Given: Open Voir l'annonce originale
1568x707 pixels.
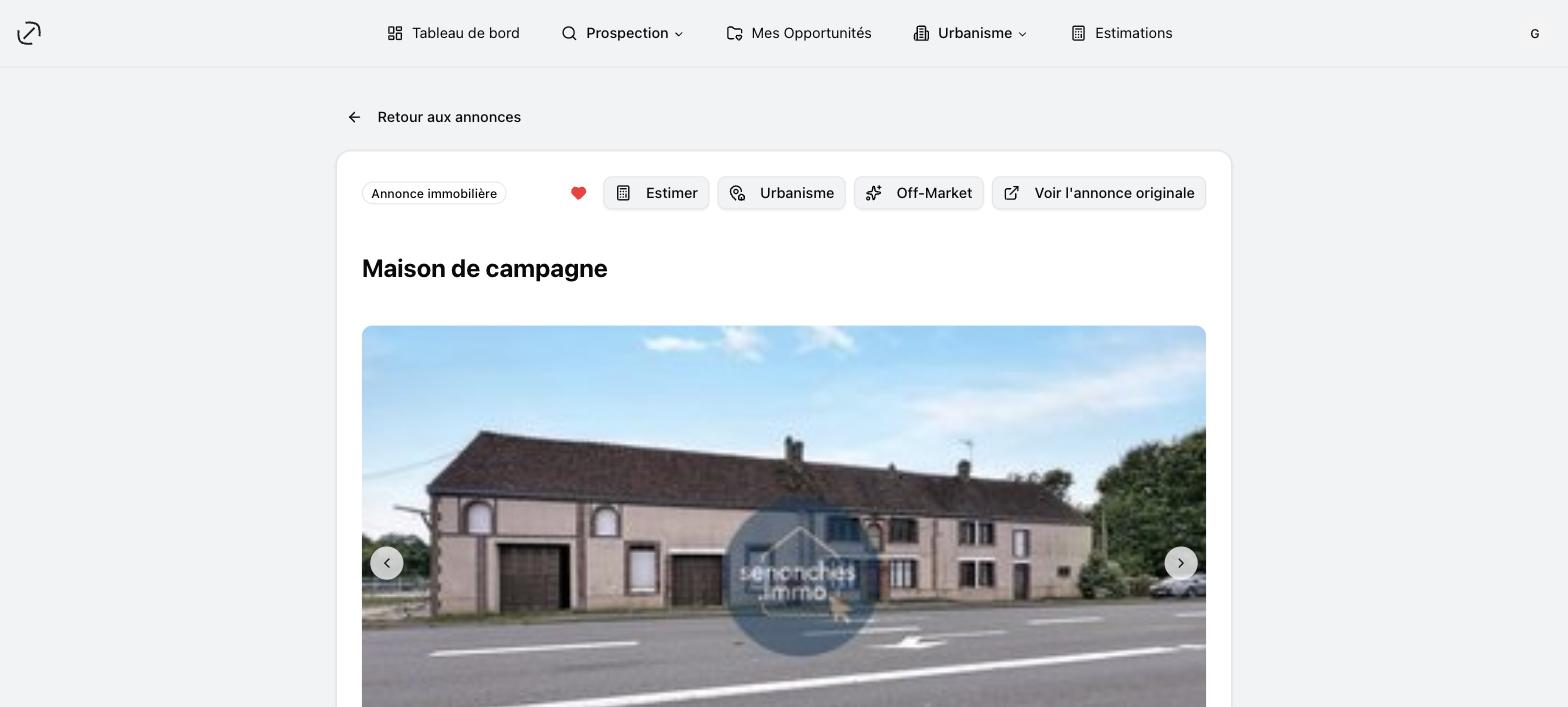Looking at the screenshot, I should tap(1099, 193).
